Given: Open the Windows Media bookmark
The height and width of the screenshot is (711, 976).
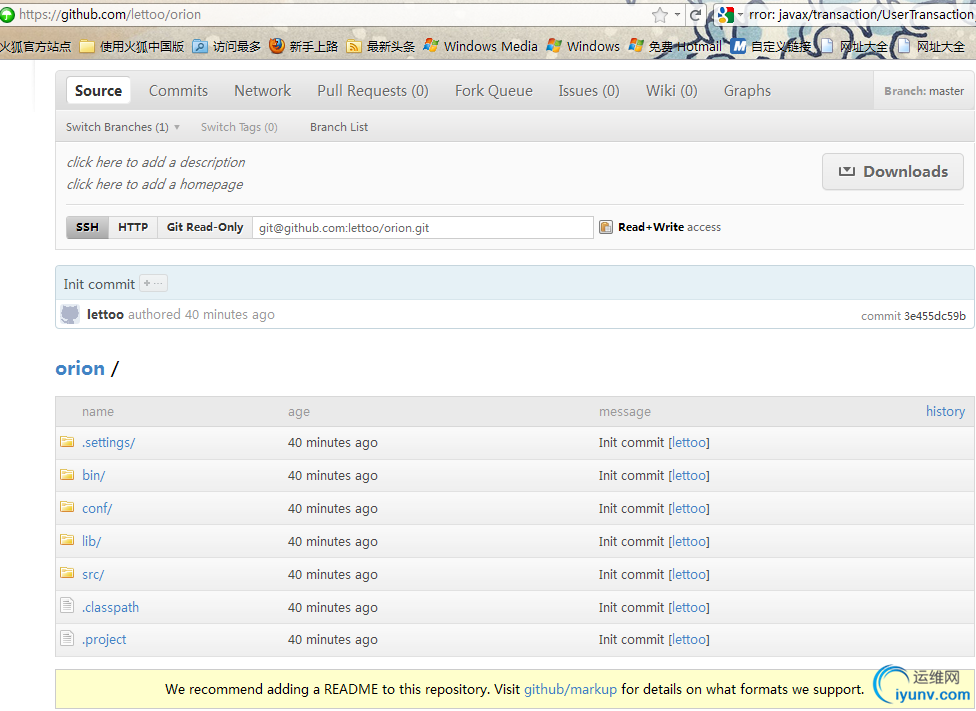Looking at the screenshot, I should [x=480, y=46].
